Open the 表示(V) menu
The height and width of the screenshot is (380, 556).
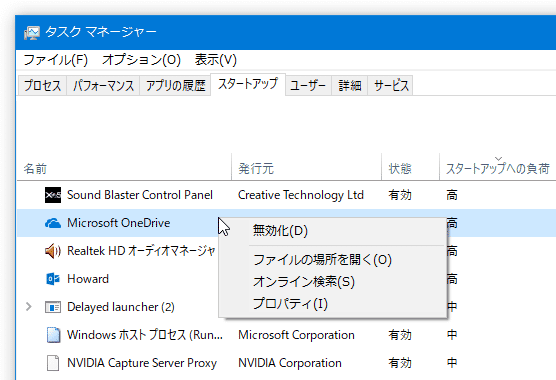click(216, 60)
